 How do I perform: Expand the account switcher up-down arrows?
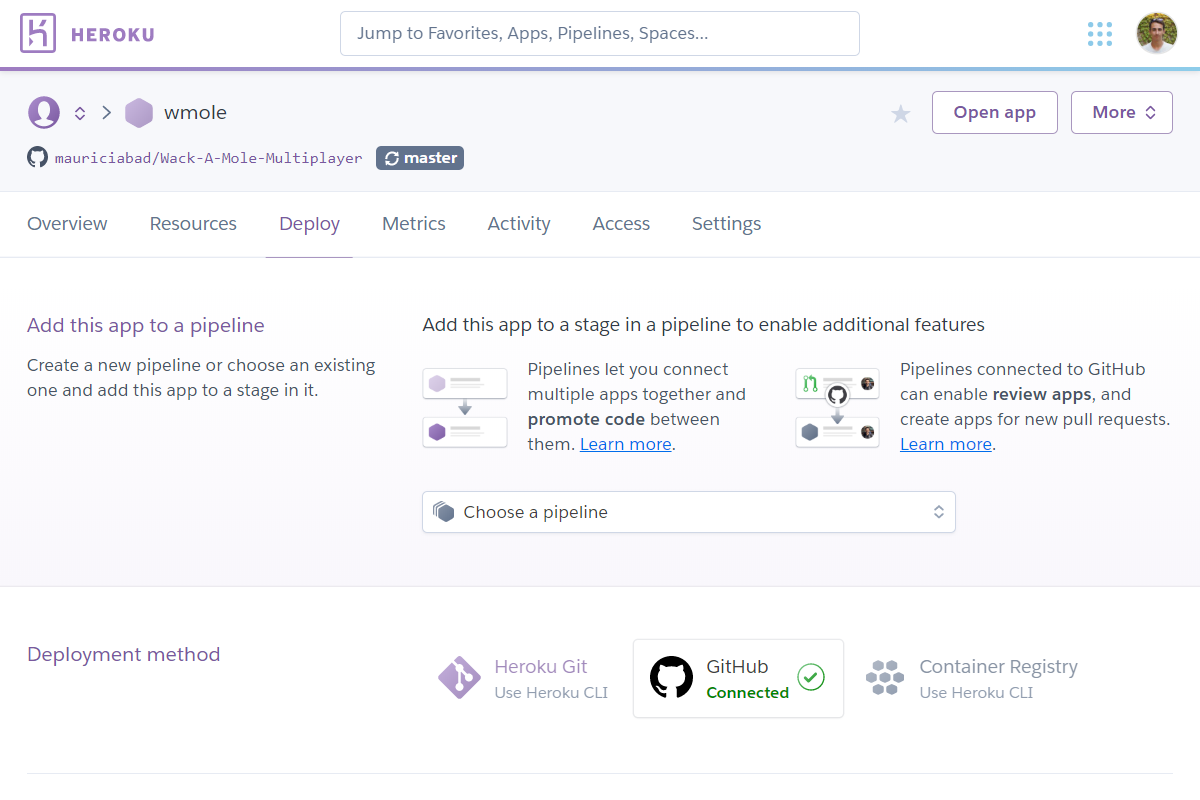coord(80,113)
